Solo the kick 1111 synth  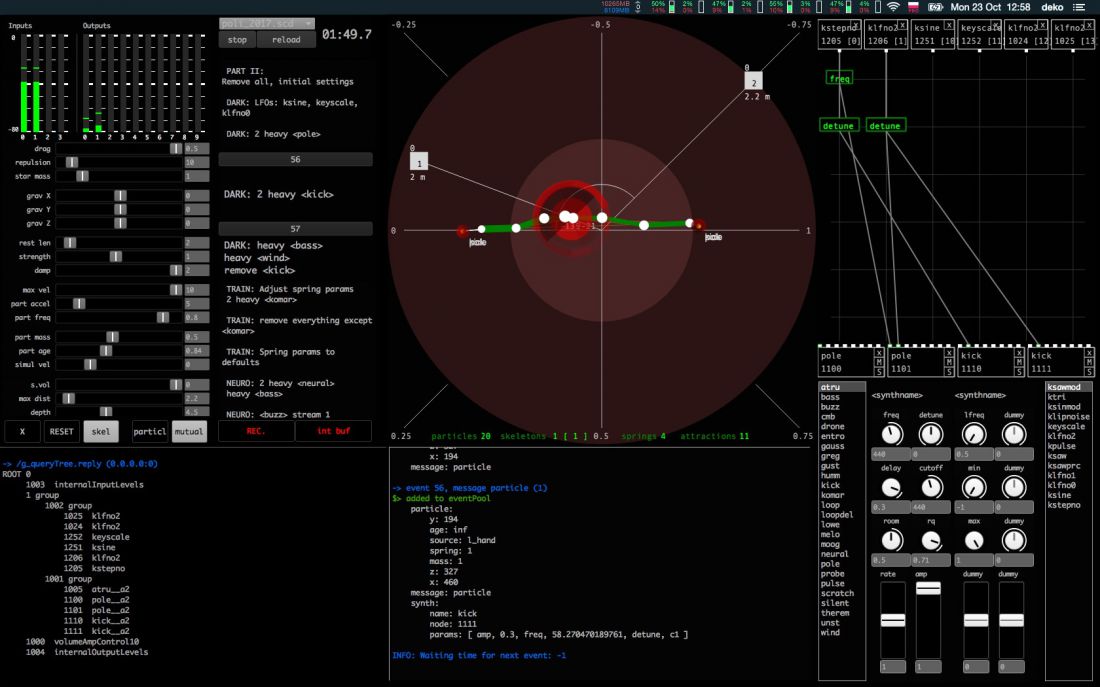pos(1088,371)
